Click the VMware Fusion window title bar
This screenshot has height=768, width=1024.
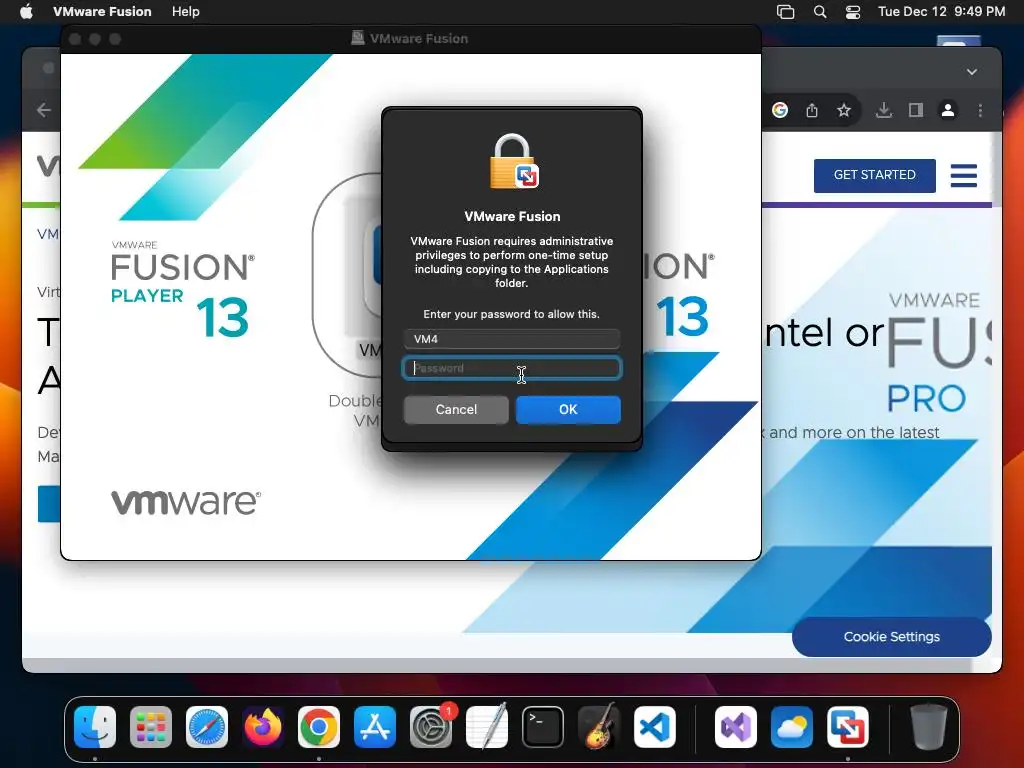(x=410, y=39)
